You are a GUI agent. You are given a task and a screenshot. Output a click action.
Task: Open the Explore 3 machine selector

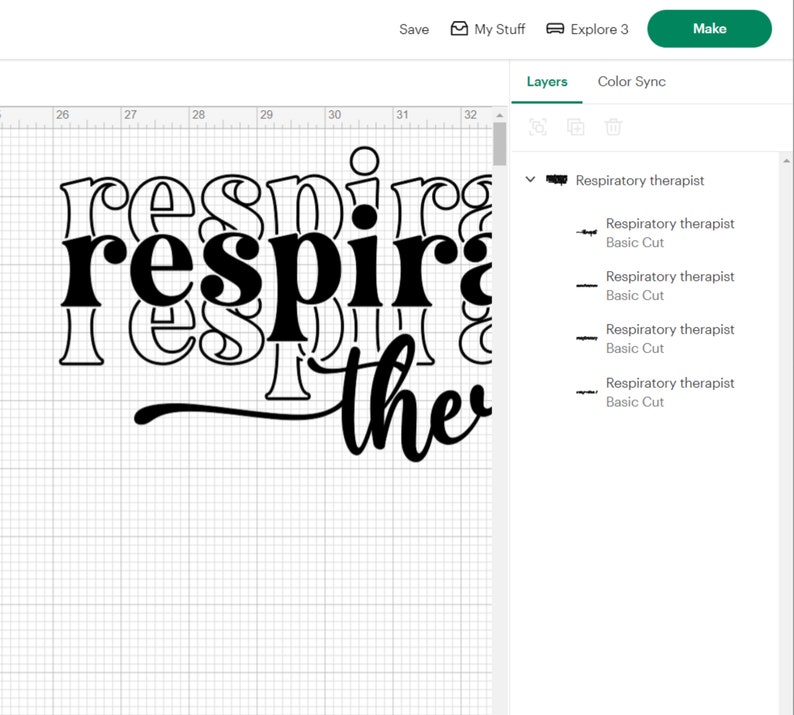(587, 29)
